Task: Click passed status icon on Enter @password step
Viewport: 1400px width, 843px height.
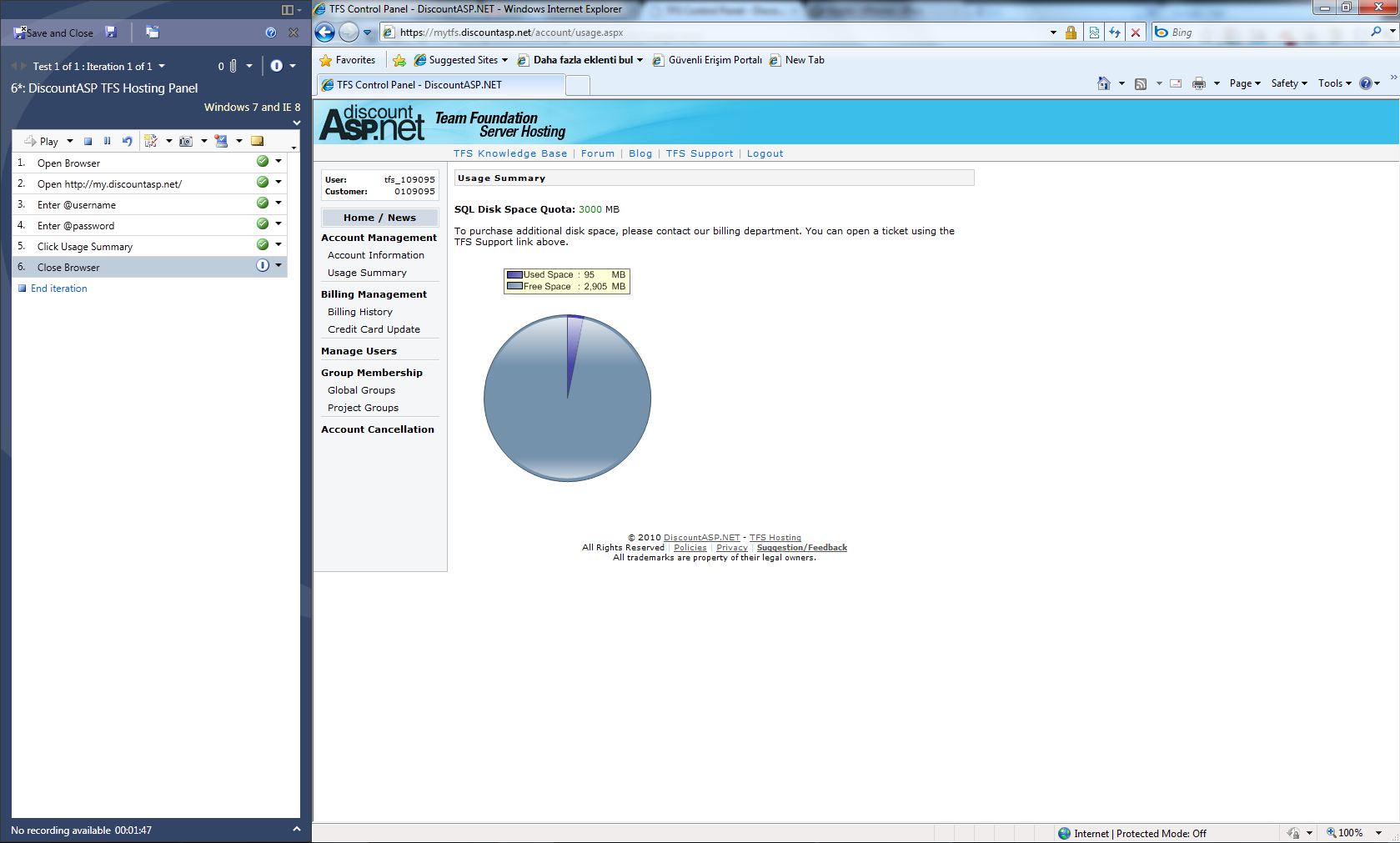Action: coord(263,223)
